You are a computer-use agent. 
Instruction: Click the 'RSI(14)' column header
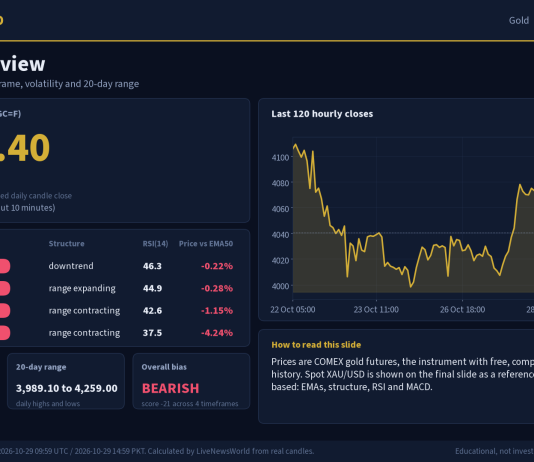point(155,244)
